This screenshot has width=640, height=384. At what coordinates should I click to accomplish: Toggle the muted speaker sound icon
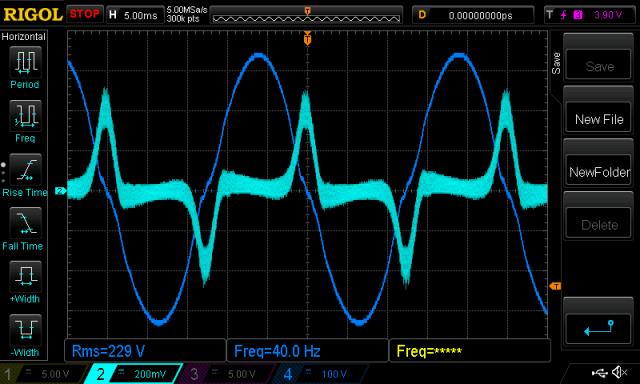[619, 373]
